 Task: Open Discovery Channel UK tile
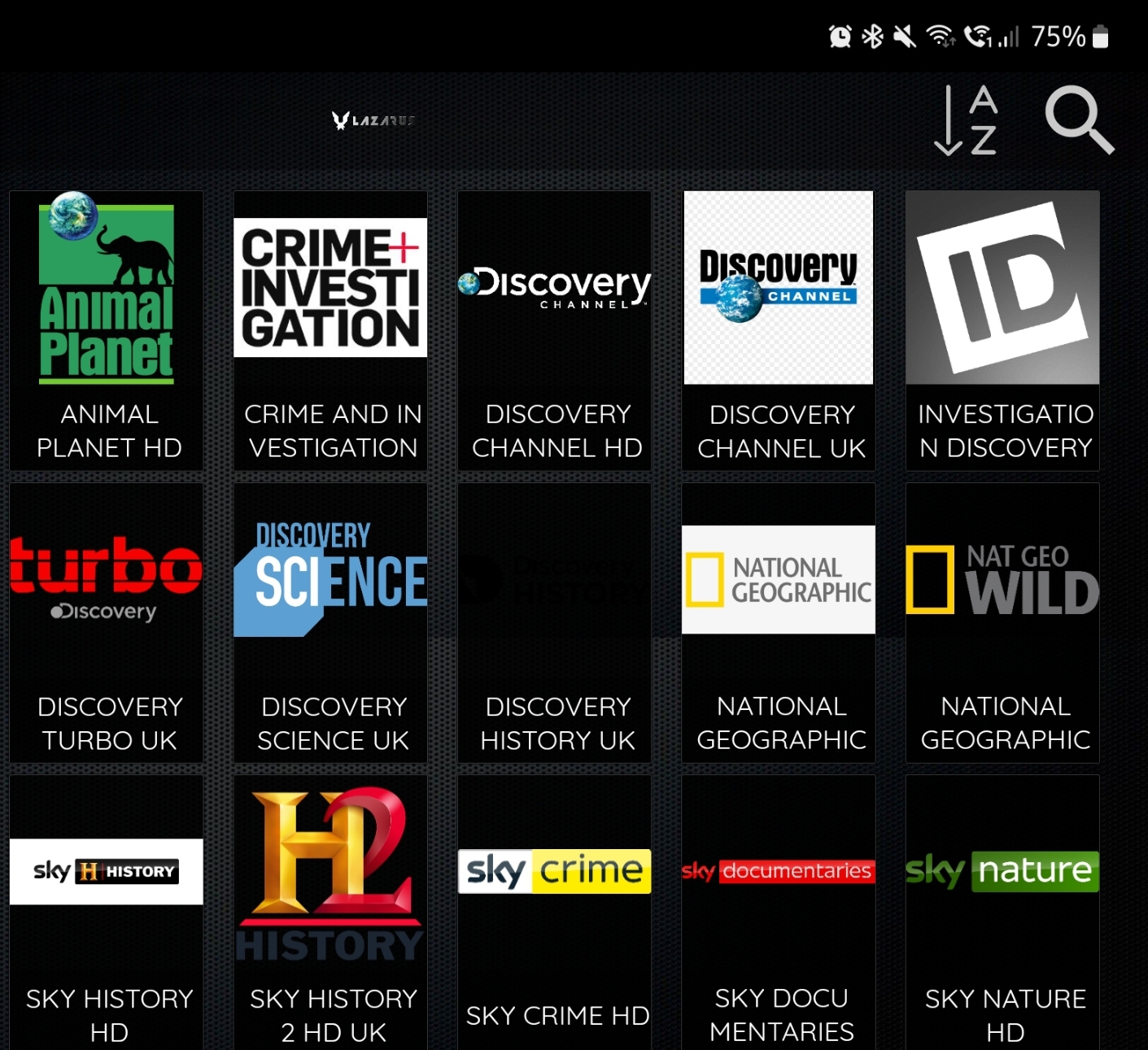[779, 330]
